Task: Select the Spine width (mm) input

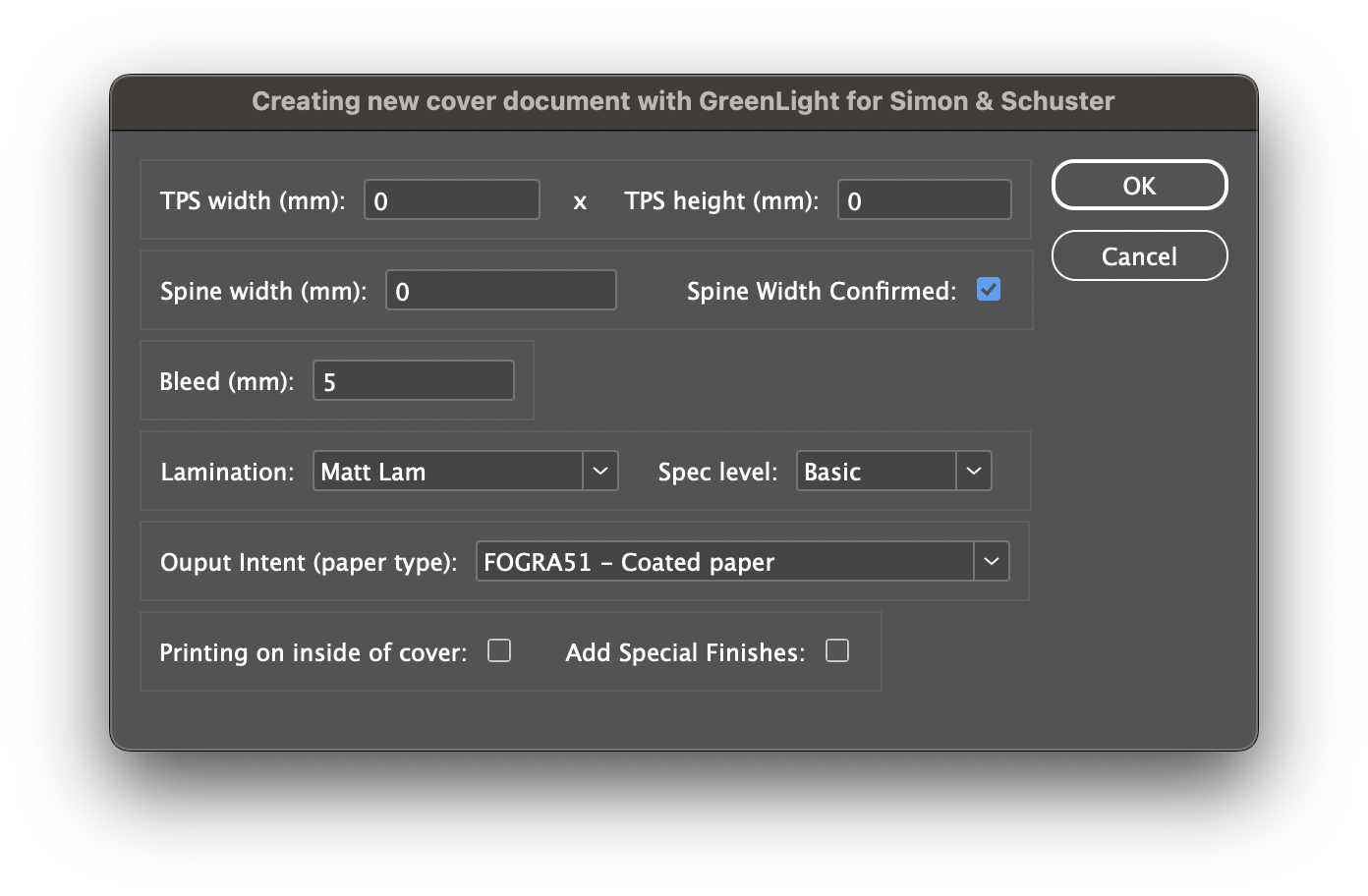Action: (x=501, y=291)
